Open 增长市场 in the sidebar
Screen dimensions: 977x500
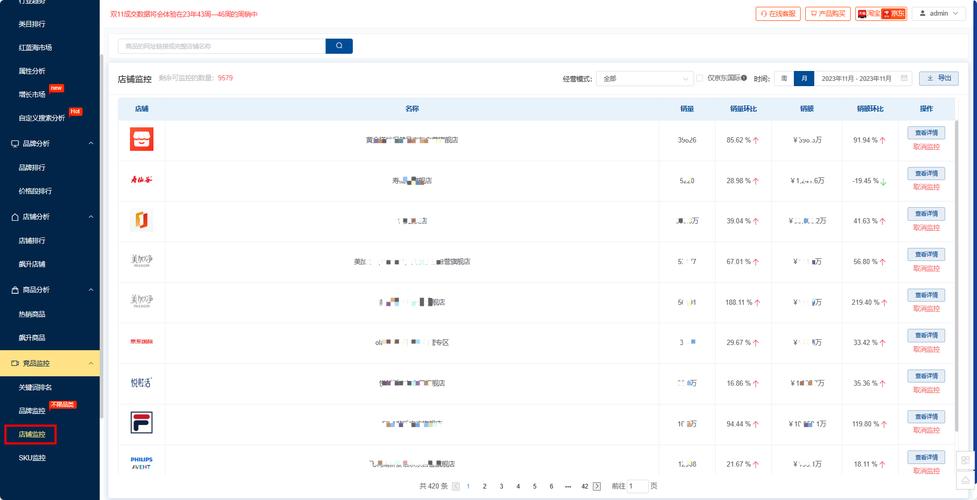32,94
